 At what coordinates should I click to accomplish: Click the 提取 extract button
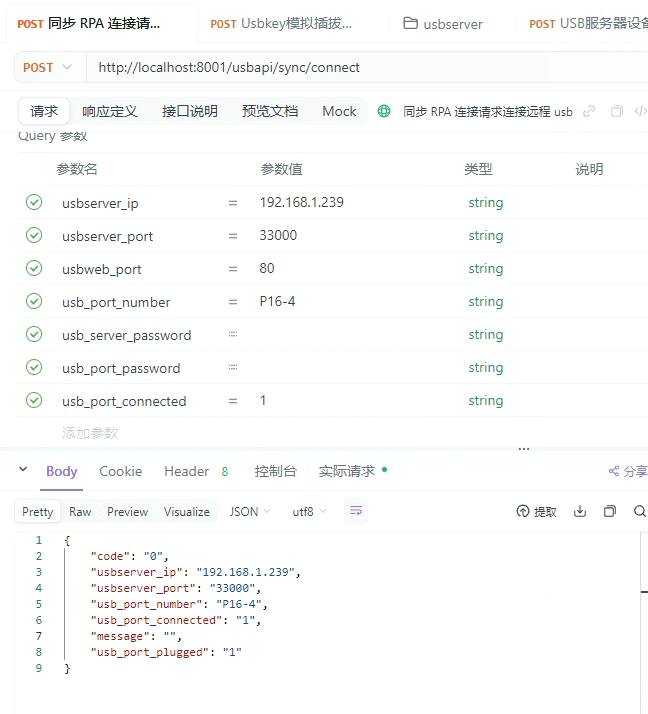tap(537, 511)
